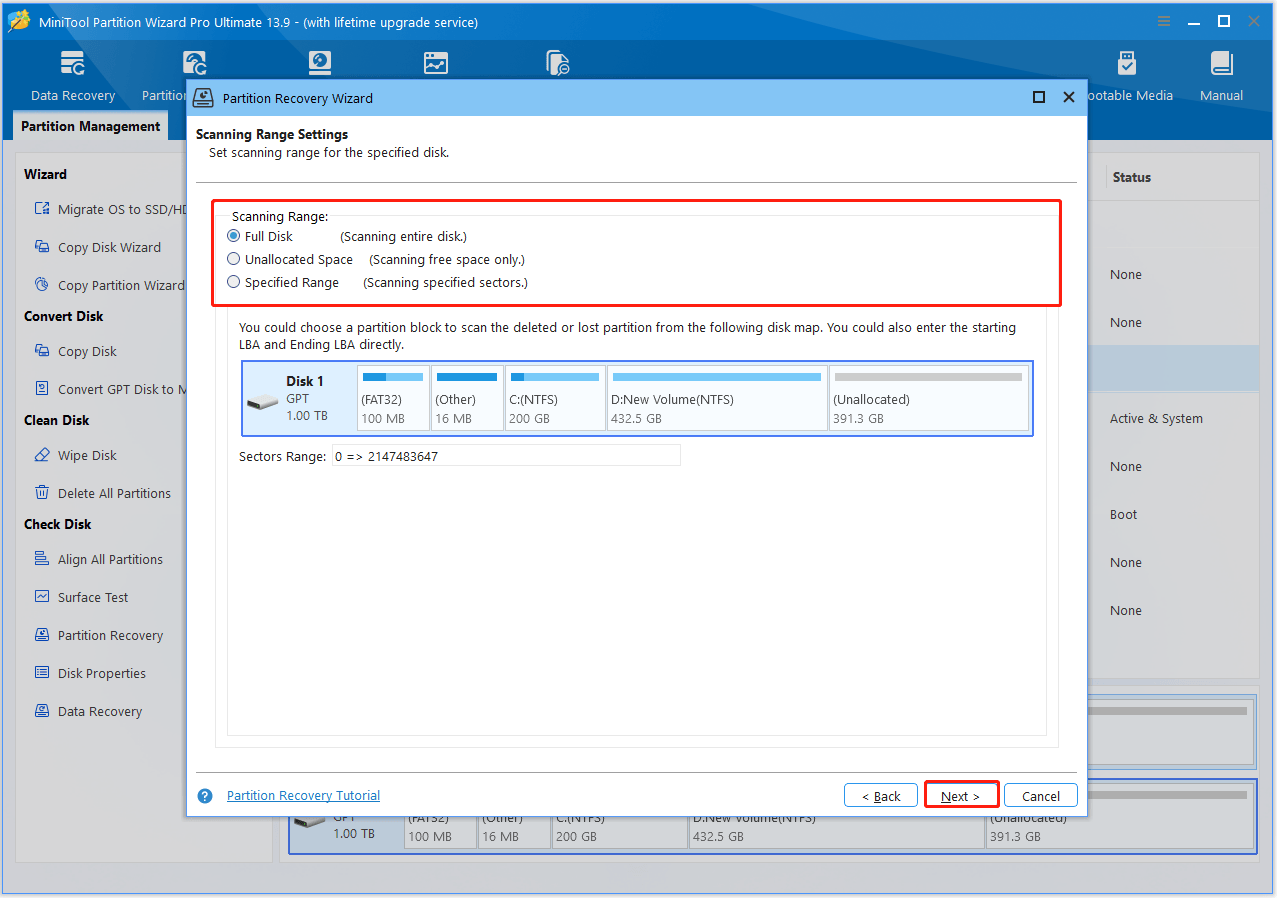Click Scanning Range Settings heading text

(x=272, y=134)
